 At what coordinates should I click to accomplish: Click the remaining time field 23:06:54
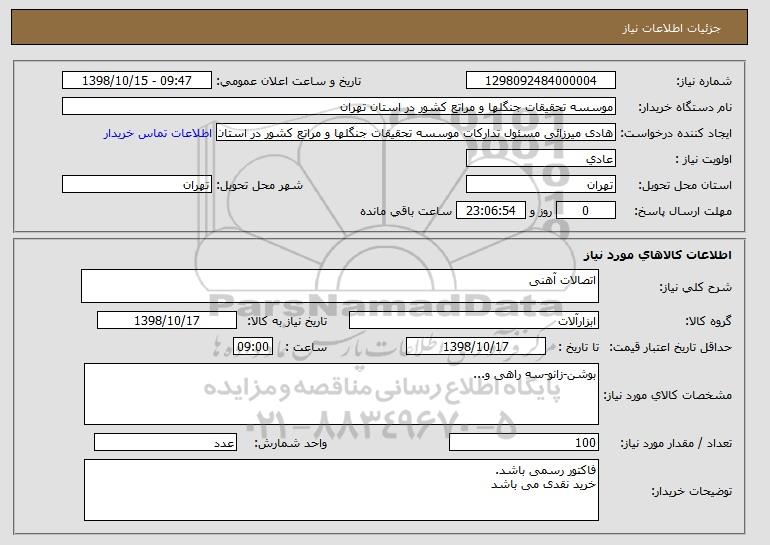(x=491, y=211)
